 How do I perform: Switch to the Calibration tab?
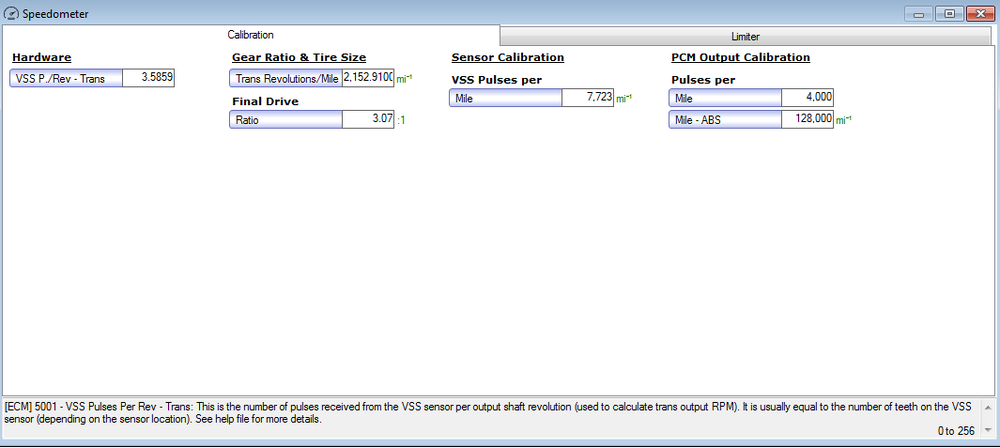250,35
